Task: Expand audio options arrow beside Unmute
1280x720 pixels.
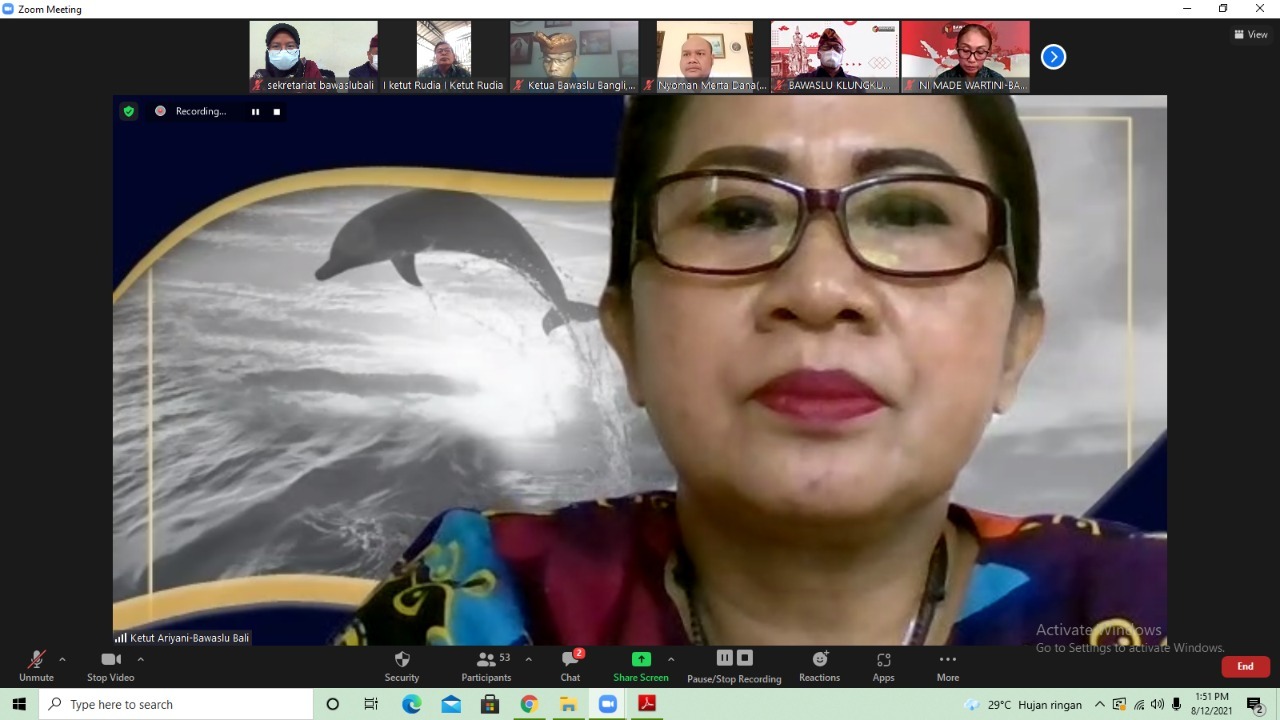Action: tap(62, 660)
